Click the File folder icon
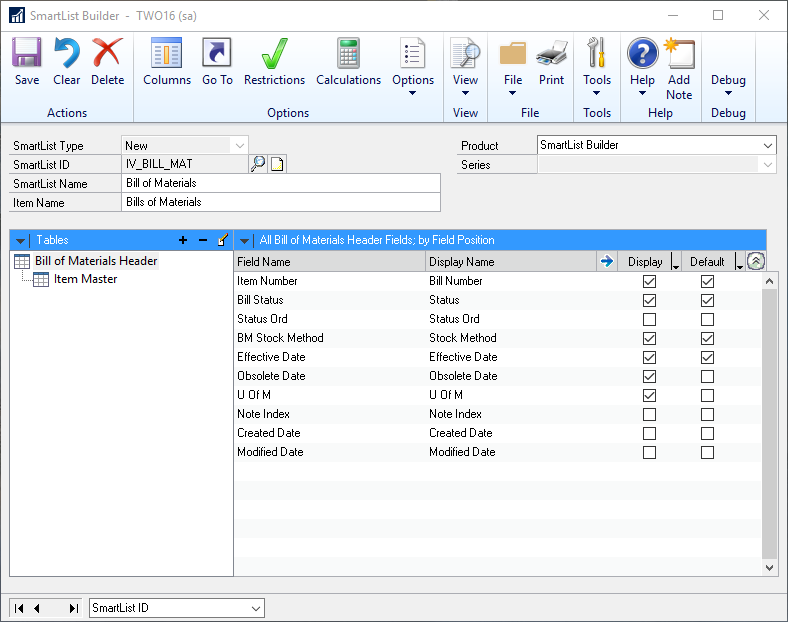 pos(513,53)
